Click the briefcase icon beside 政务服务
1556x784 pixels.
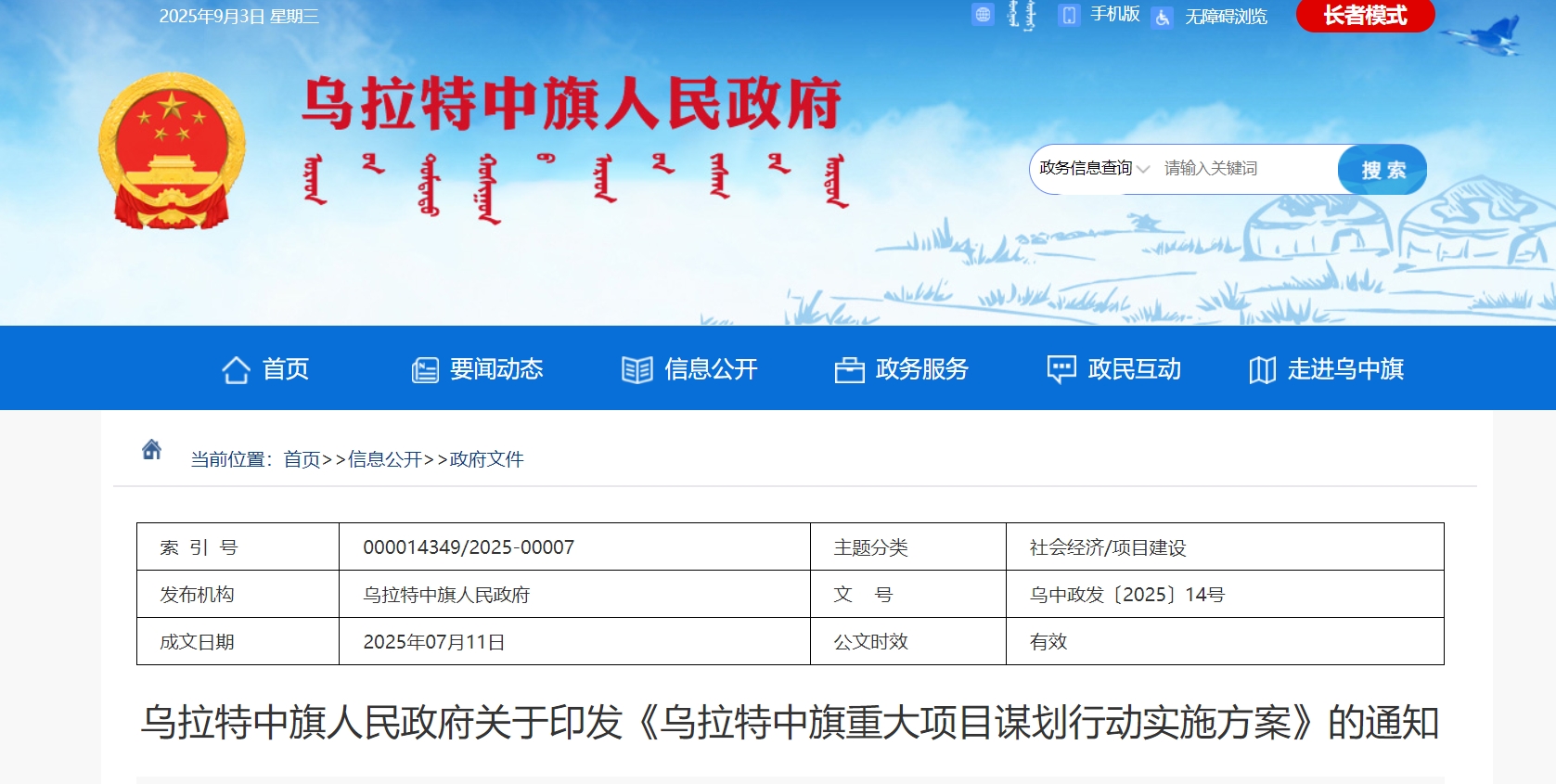click(x=849, y=370)
